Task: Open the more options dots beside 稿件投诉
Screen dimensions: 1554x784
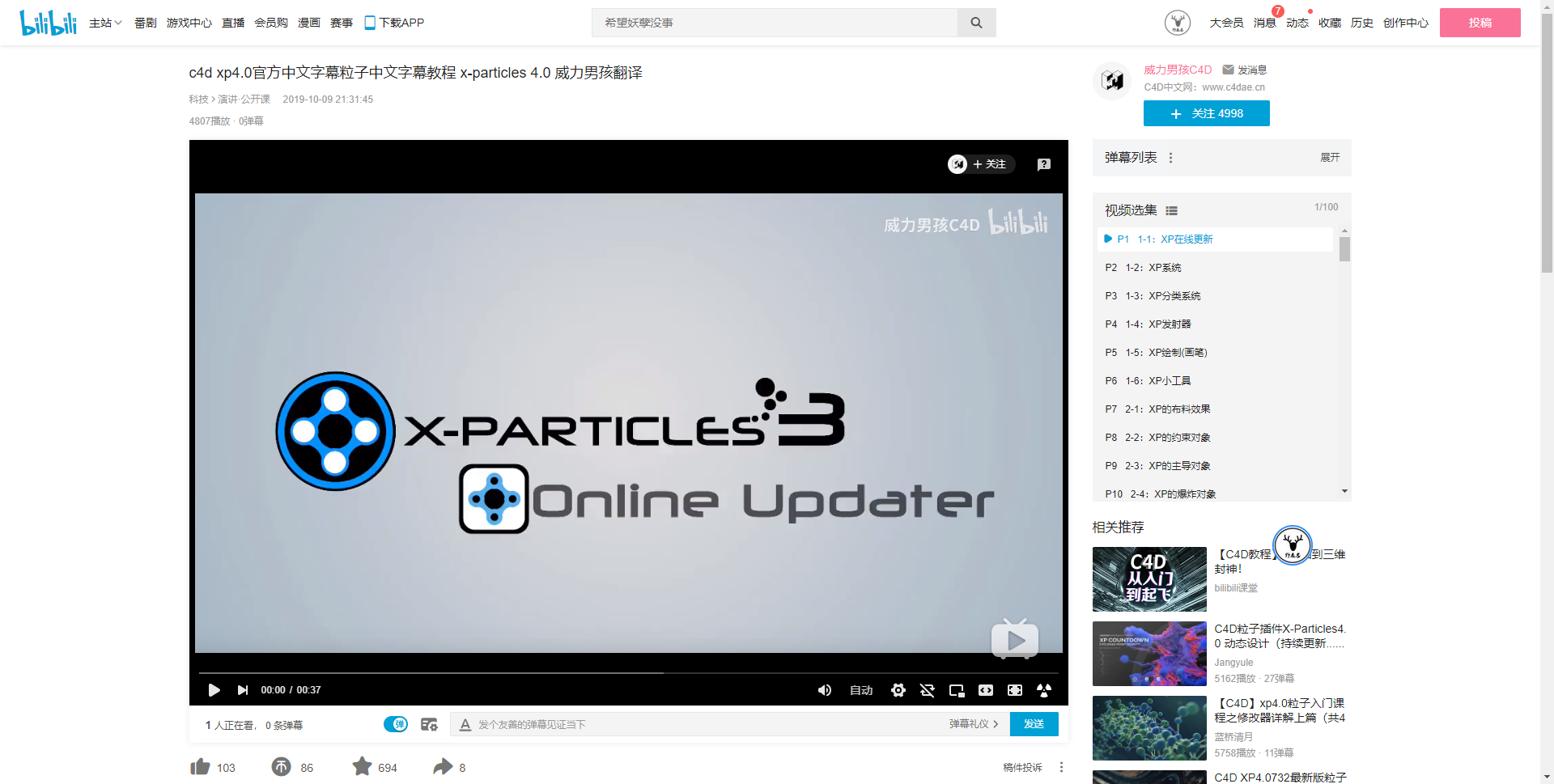Action: (x=1061, y=767)
